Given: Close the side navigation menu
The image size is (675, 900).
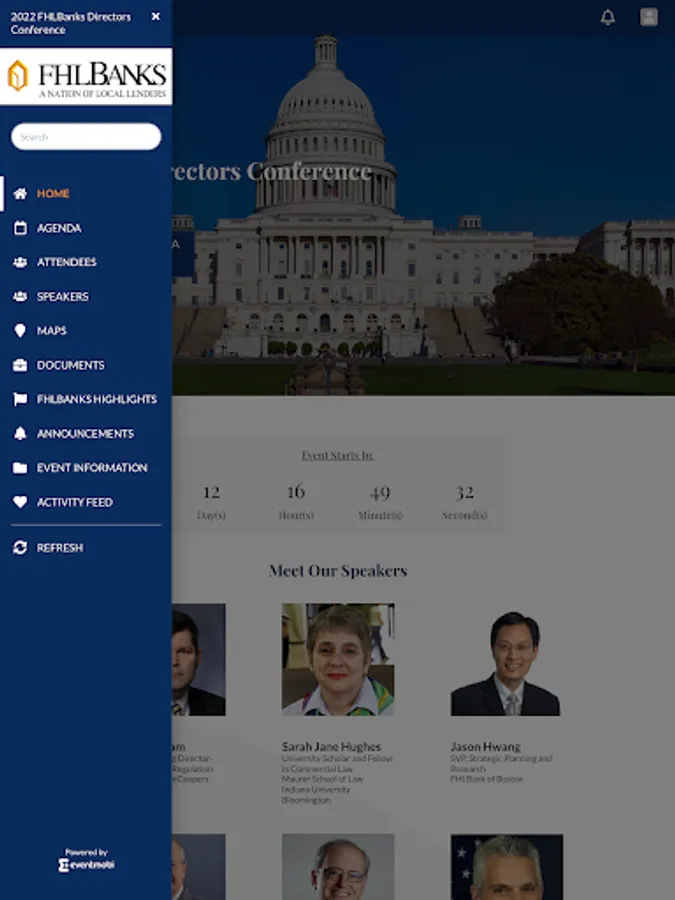Looking at the screenshot, I should pyautogui.click(x=156, y=17).
